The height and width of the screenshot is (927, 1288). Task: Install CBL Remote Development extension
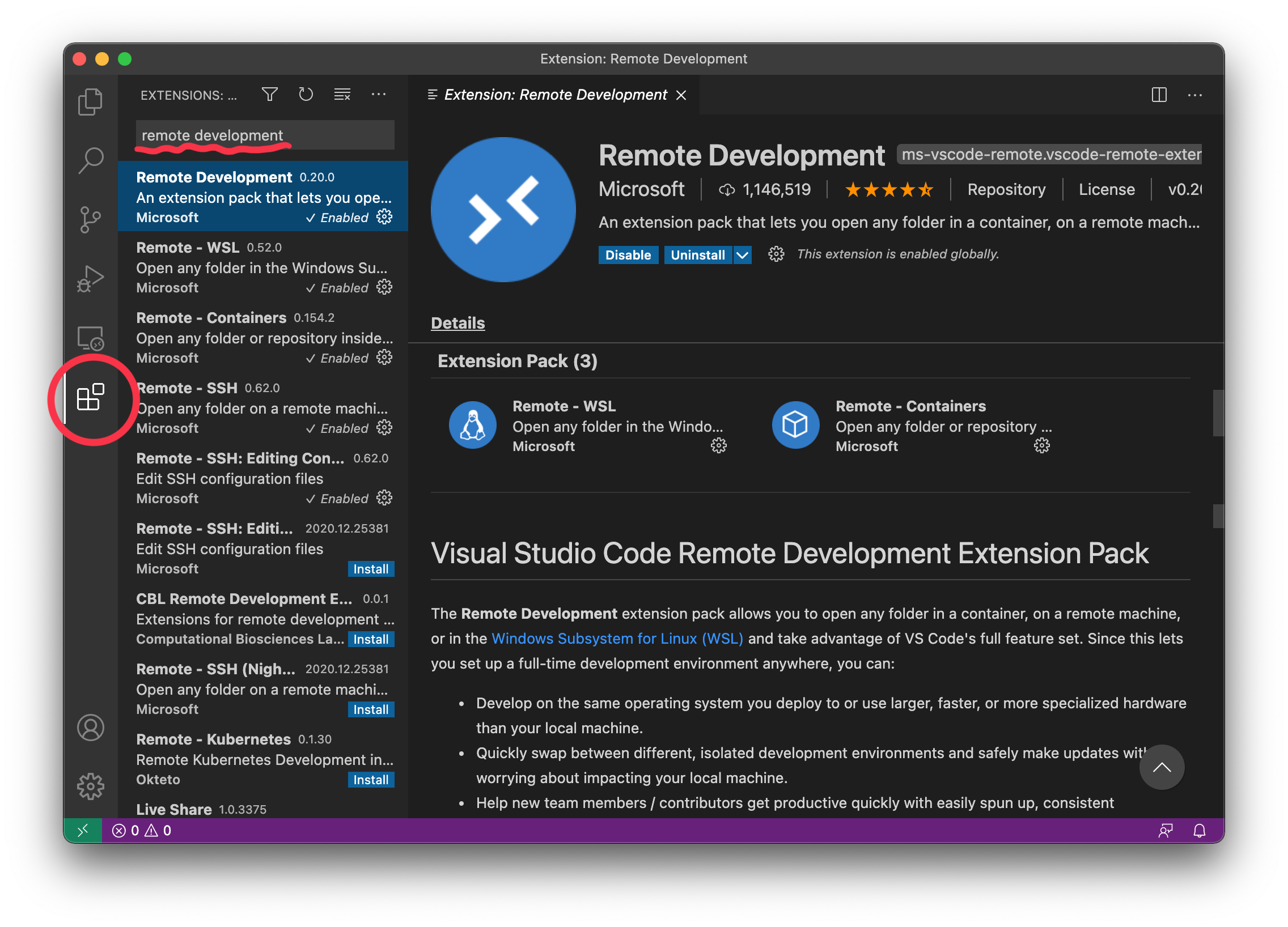click(x=371, y=639)
